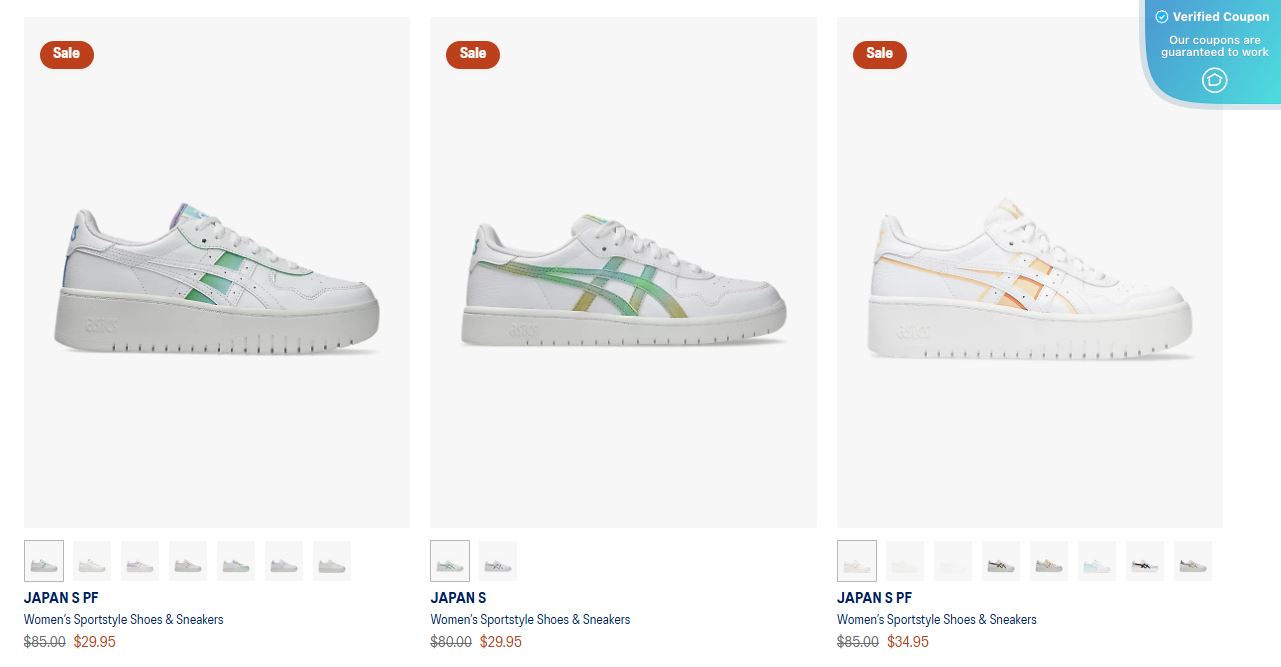Open first JAPAN S PF title priced $29.95
Screen dimensions: 1281x667
(61, 598)
